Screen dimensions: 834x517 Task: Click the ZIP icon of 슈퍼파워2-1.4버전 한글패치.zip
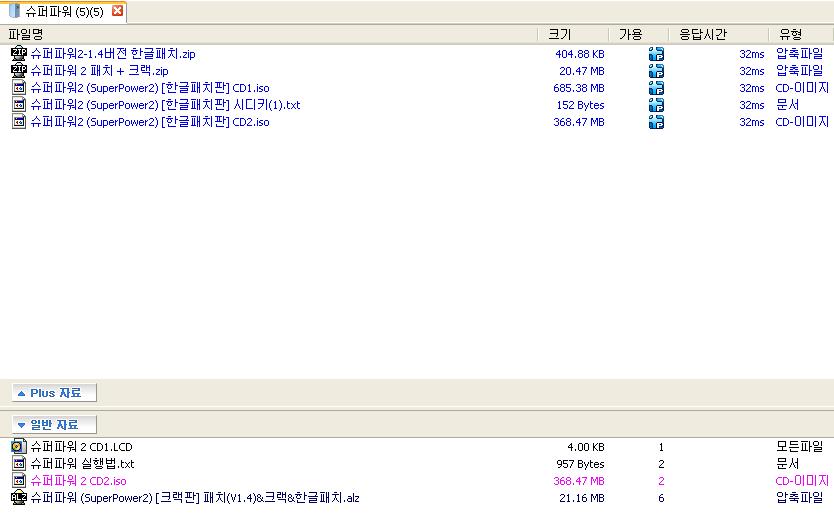coord(19,54)
